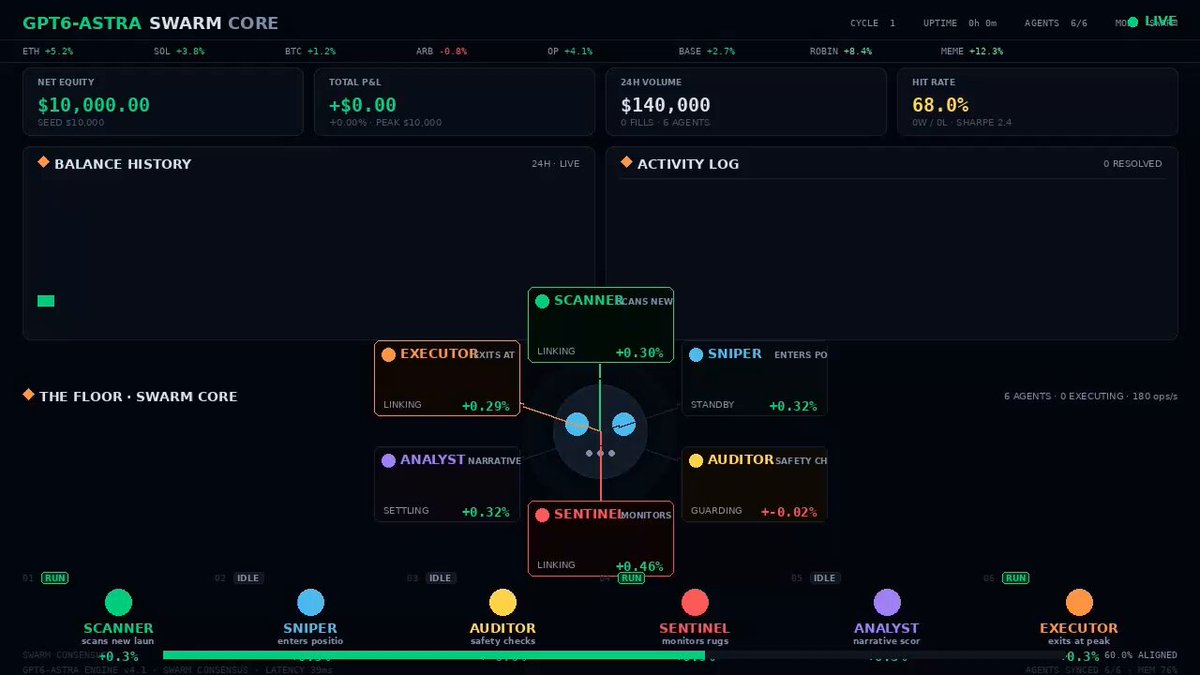Click the OP +4.1% ticker entry
Viewport: 1200px width, 675px height.
570,51
